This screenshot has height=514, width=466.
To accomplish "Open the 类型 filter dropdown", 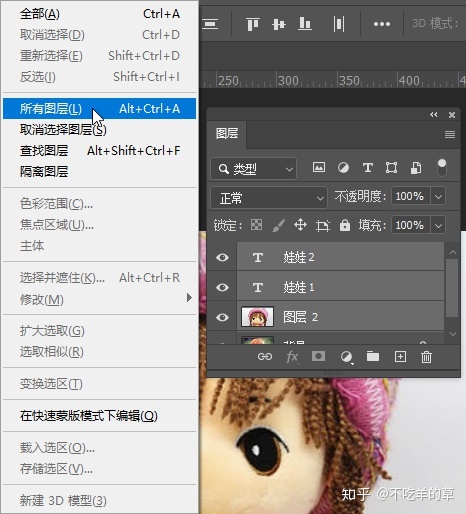I will point(254,169).
